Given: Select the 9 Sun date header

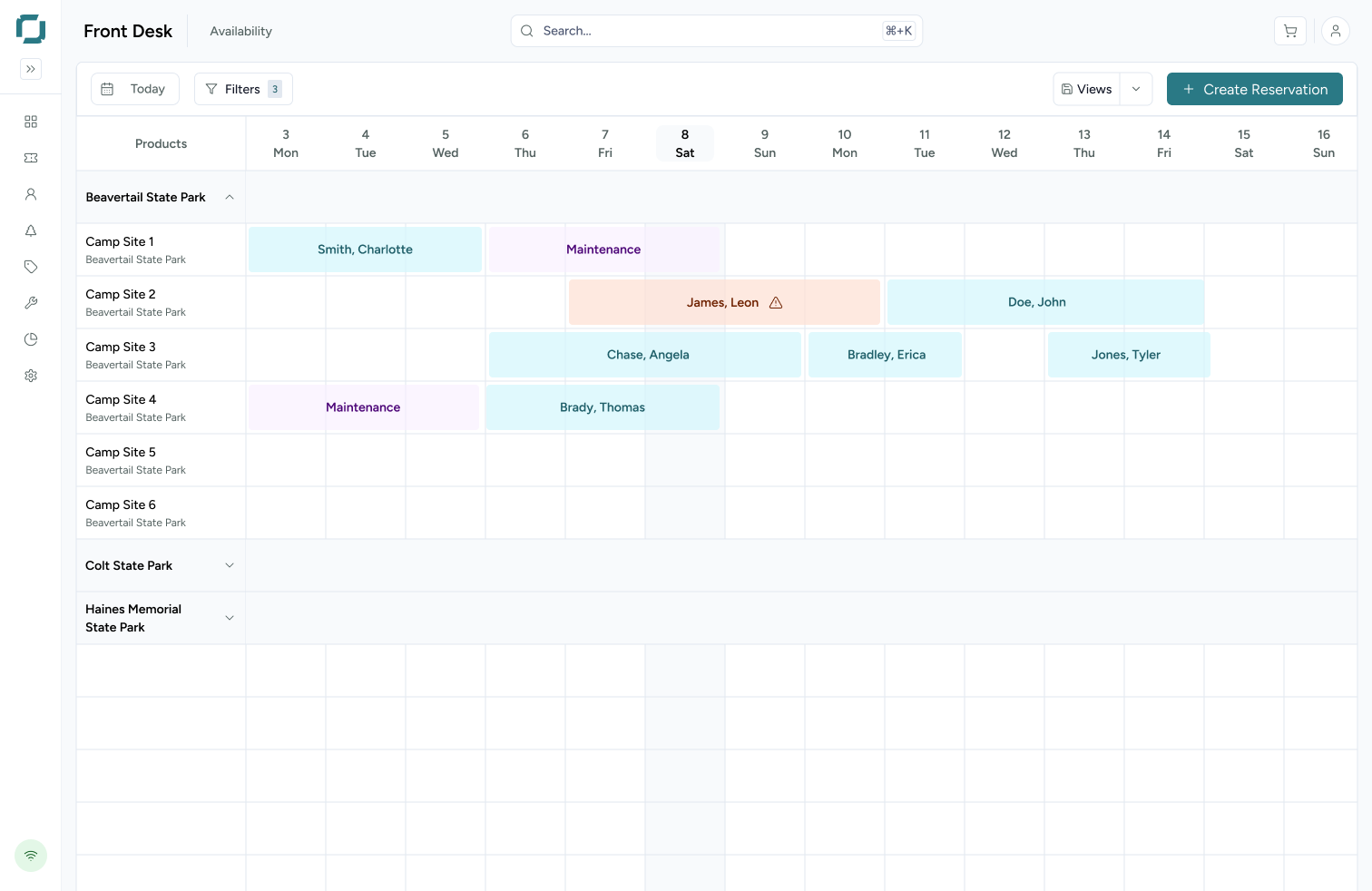Looking at the screenshot, I should (765, 143).
